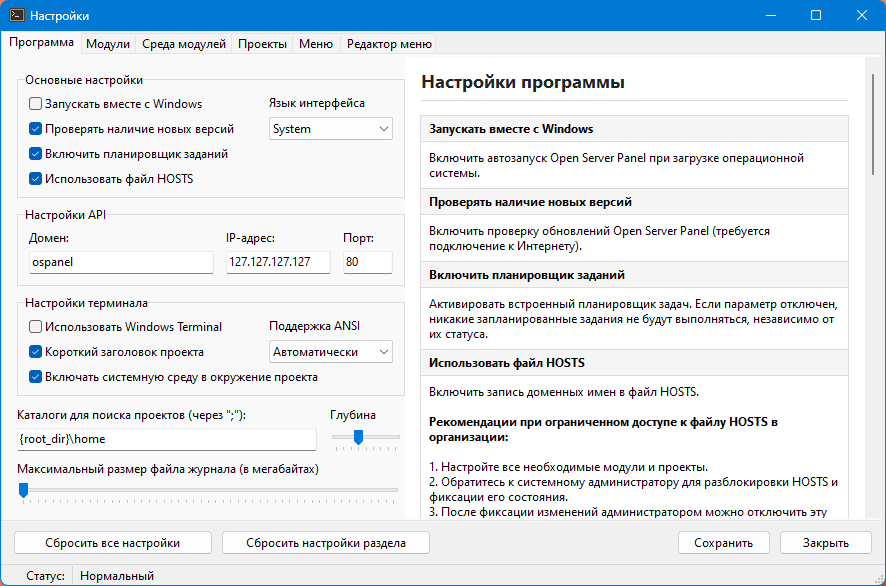Go to the "Проекты" tab
886x586 pixels.
pos(263,44)
